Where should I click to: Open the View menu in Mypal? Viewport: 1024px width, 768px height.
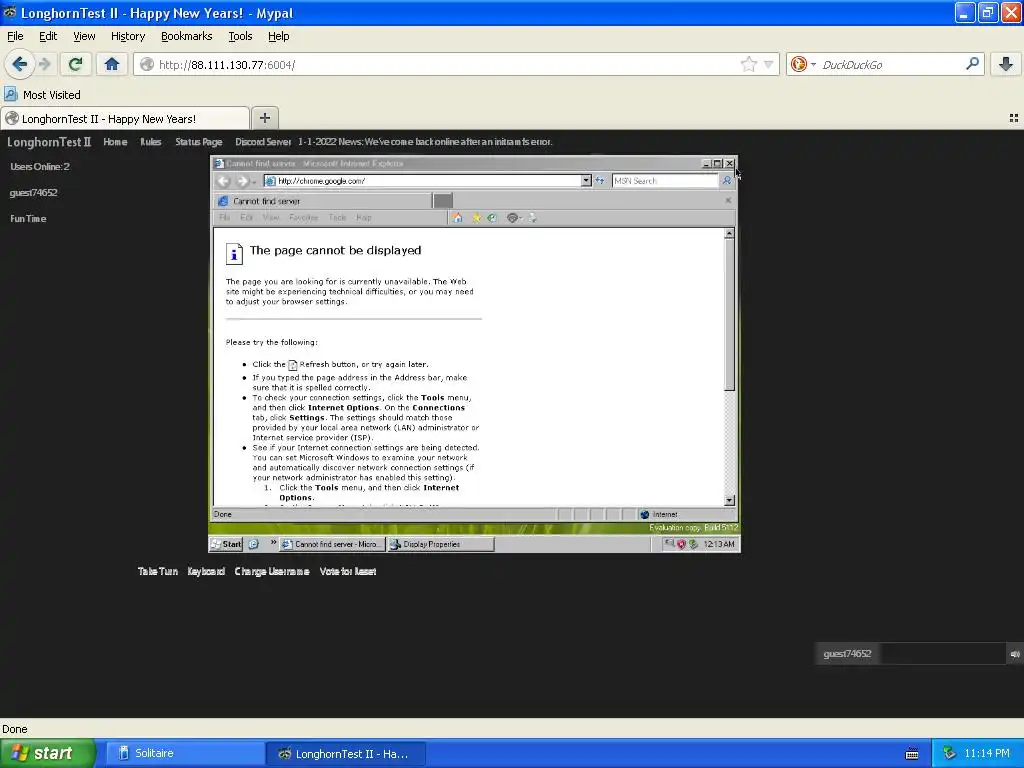coord(84,37)
